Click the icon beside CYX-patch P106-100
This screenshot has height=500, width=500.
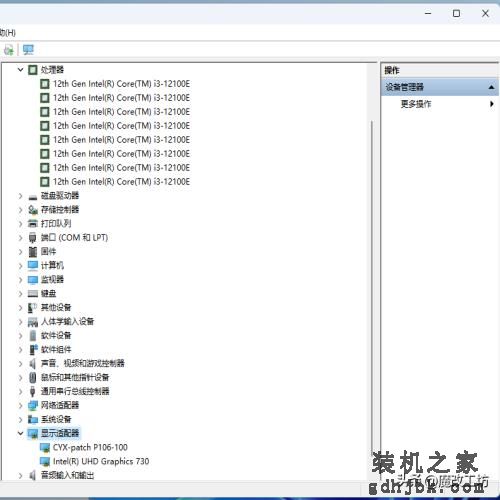tap(45, 448)
